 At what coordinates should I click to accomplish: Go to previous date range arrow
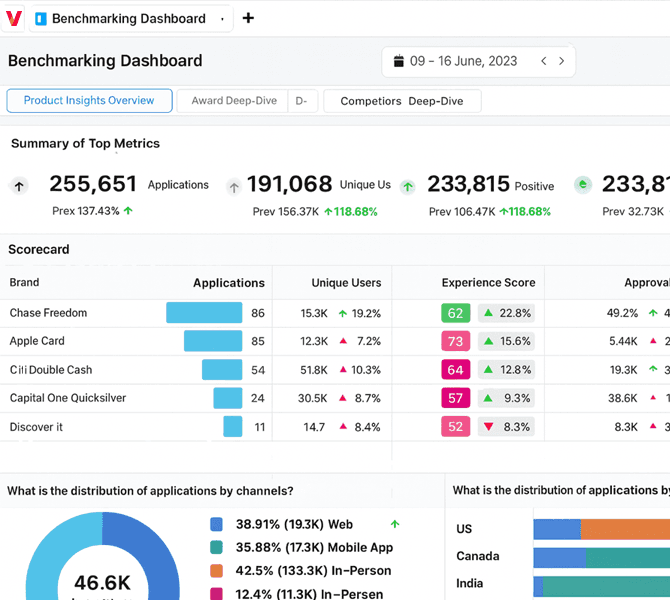click(x=544, y=61)
